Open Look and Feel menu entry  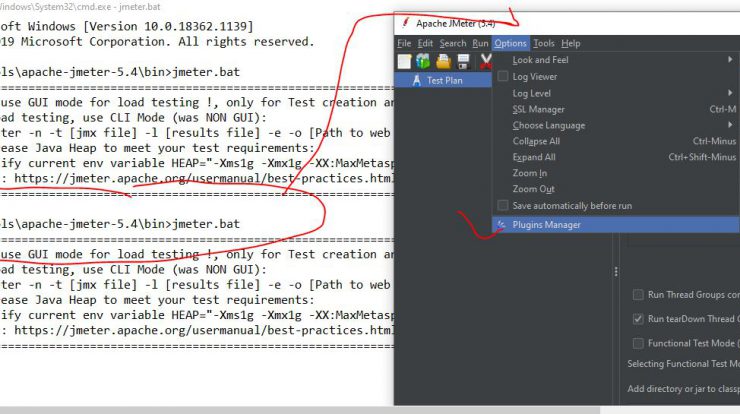pyautogui.click(x=616, y=60)
